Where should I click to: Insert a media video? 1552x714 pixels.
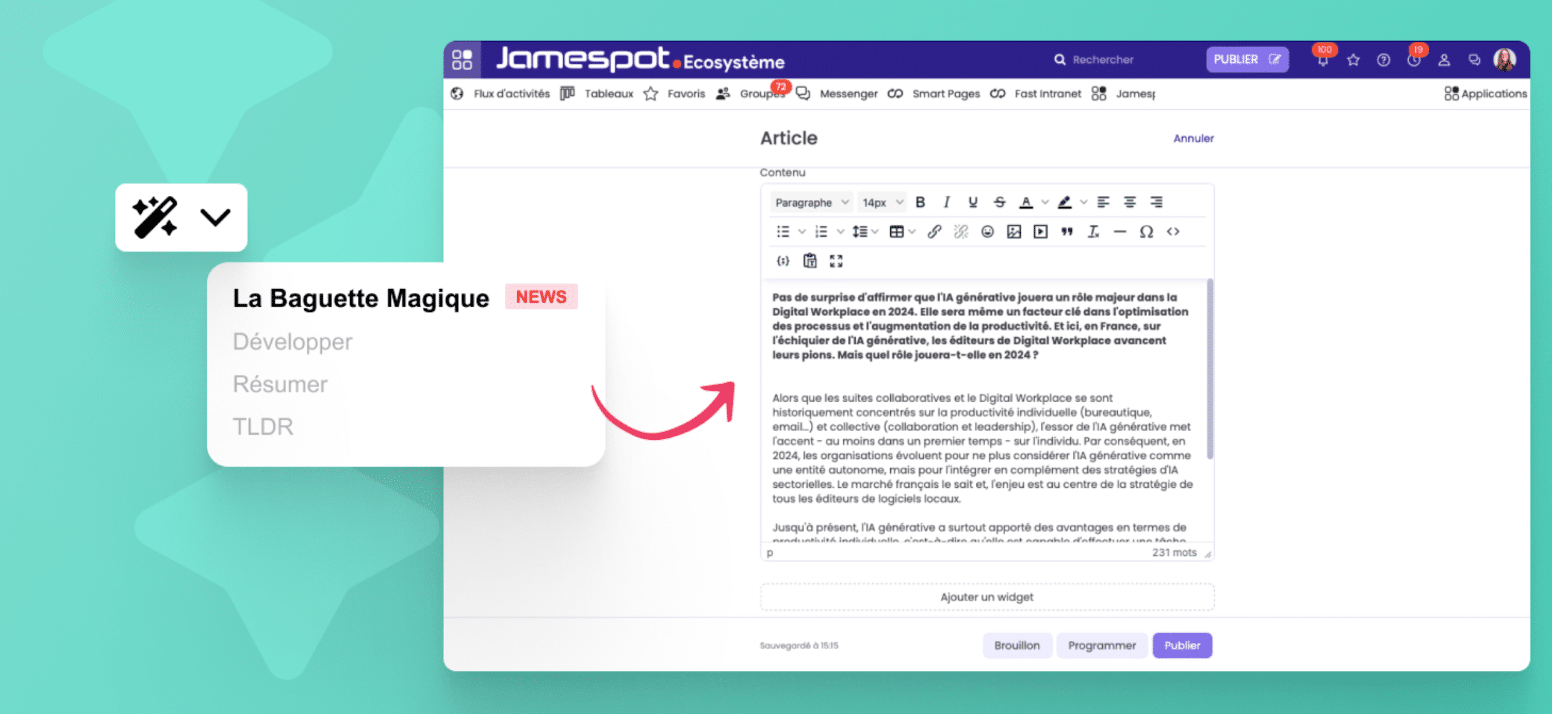[1041, 232]
